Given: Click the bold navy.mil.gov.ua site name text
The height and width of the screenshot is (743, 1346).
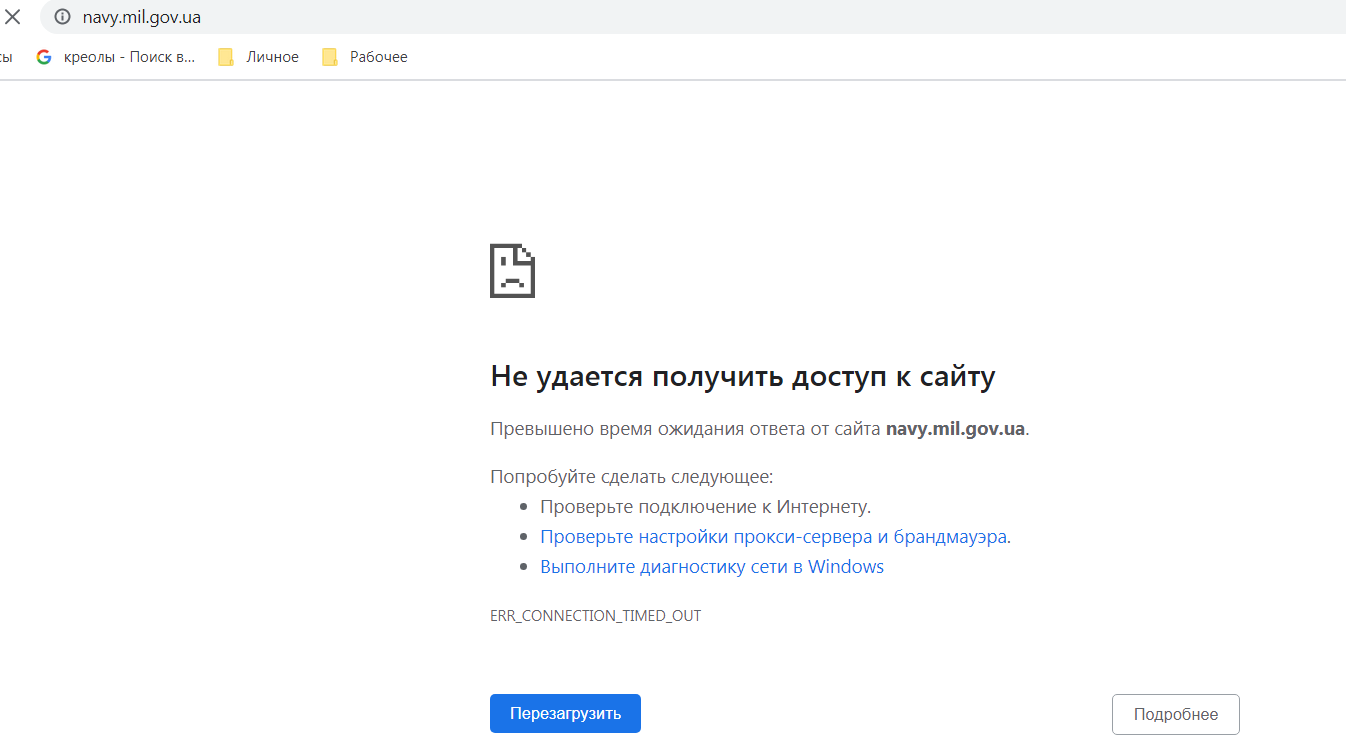Looking at the screenshot, I should [955, 427].
